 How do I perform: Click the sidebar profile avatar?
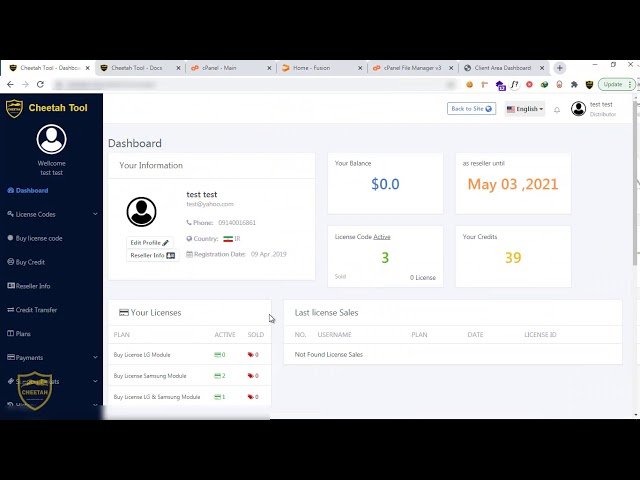coord(51,140)
